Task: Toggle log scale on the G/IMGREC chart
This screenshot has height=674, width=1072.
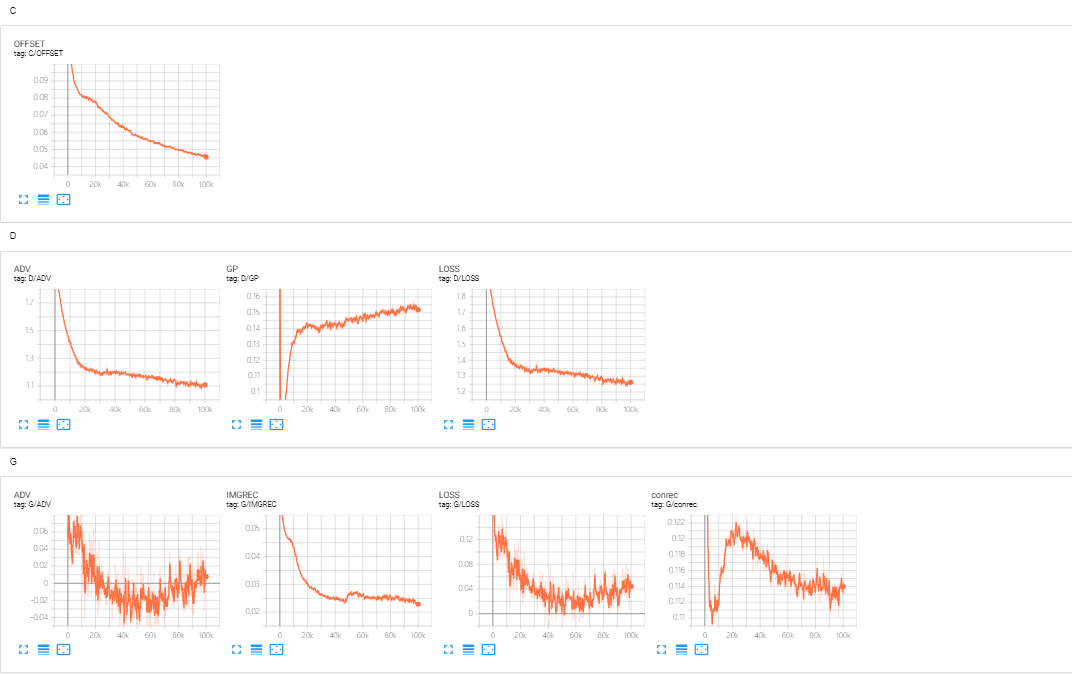Action: click(x=256, y=649)
